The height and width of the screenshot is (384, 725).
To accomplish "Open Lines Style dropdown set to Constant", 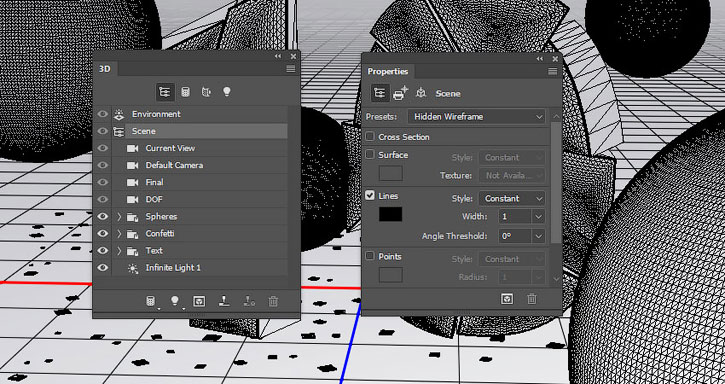I will click(x=512, y=198).
